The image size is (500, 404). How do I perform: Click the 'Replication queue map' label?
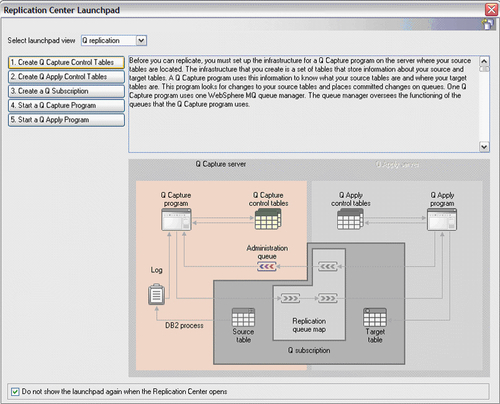309,325
